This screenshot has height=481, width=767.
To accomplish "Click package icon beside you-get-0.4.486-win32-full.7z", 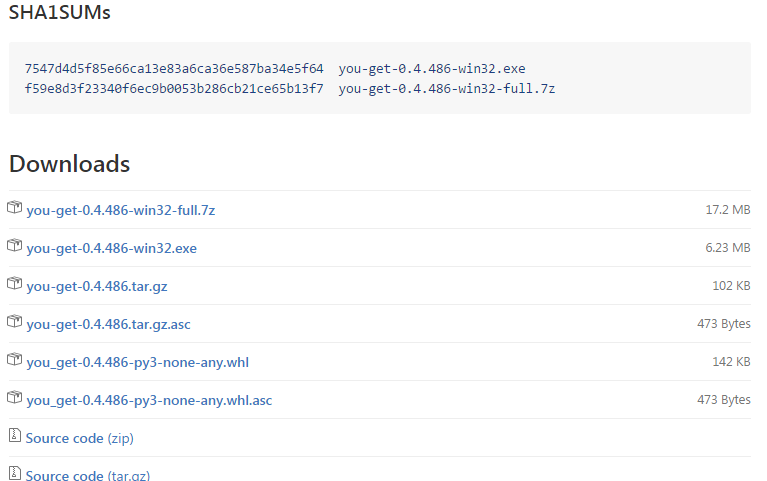I will 15,207.
